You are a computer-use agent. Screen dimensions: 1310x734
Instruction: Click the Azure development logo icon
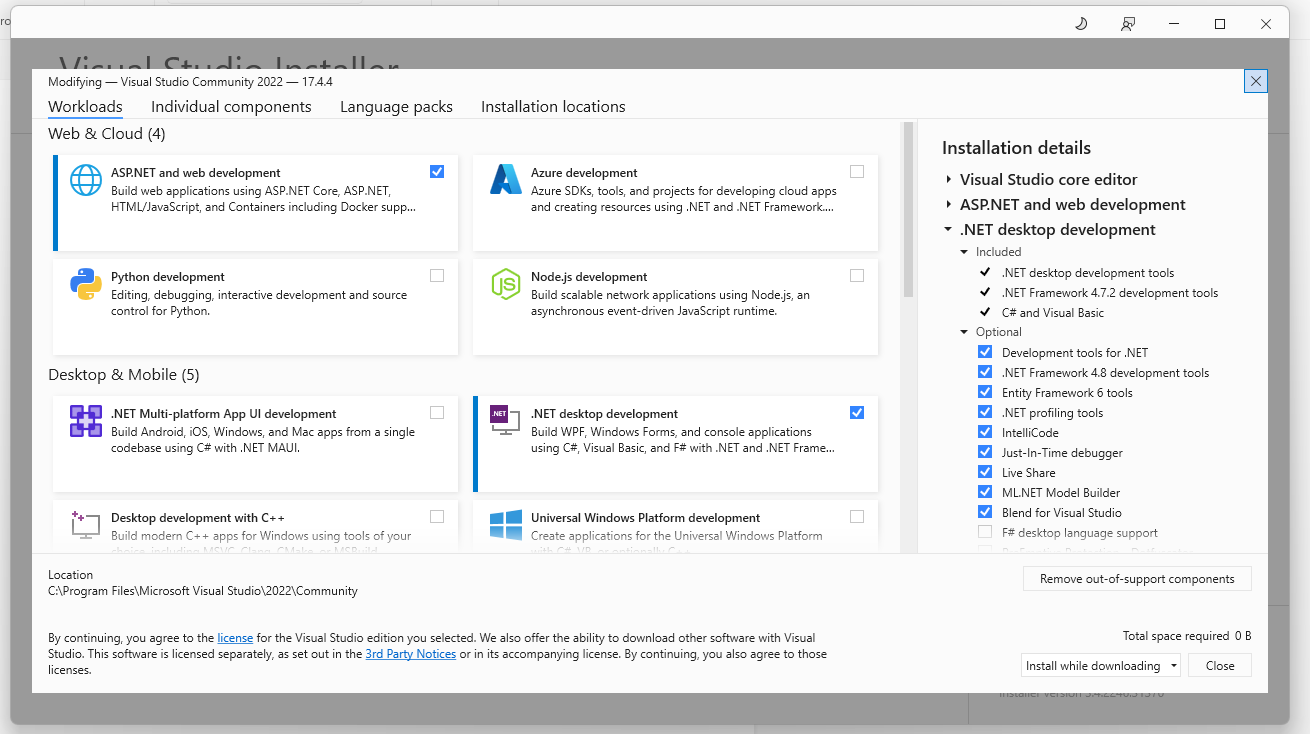pyautogui.click(x=506, y=180)
